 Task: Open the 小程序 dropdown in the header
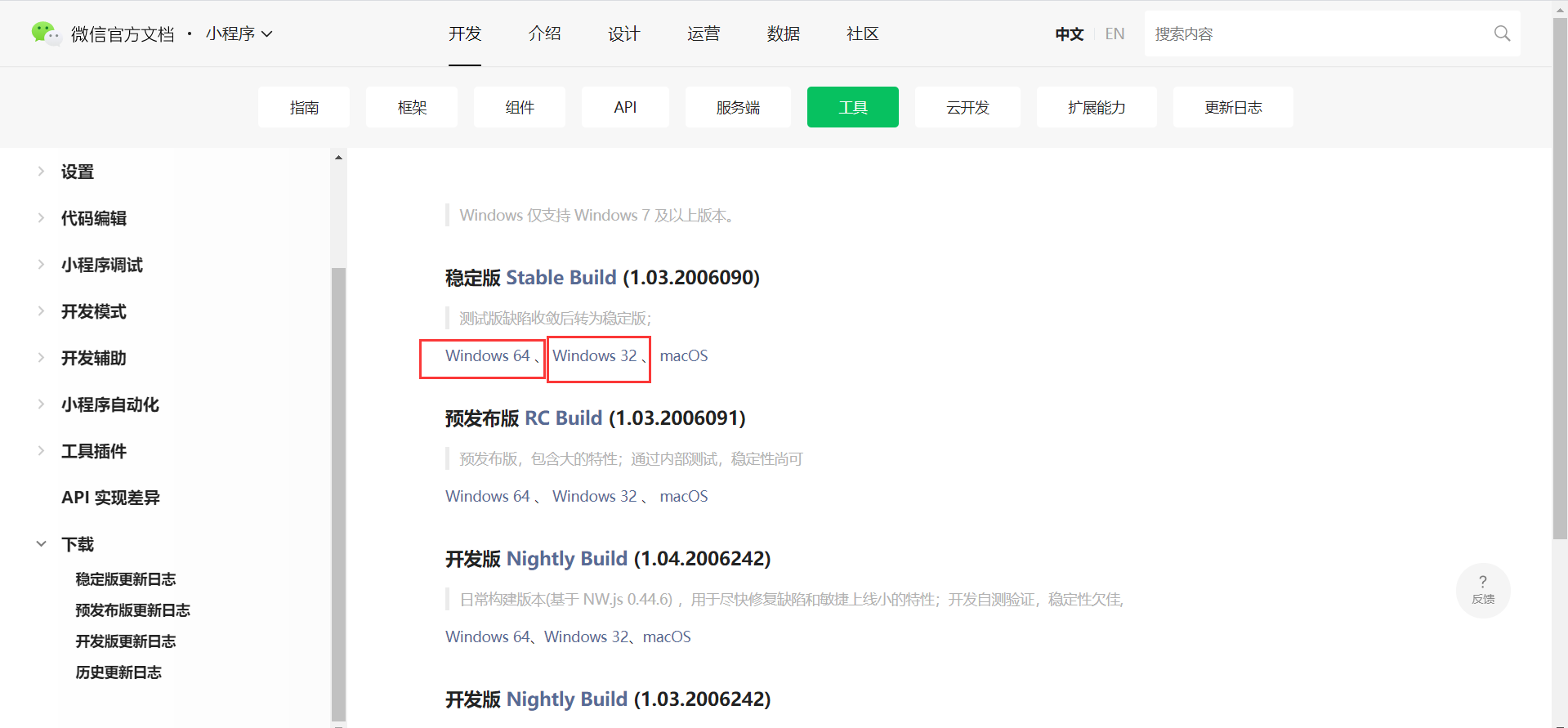[239, 33]
